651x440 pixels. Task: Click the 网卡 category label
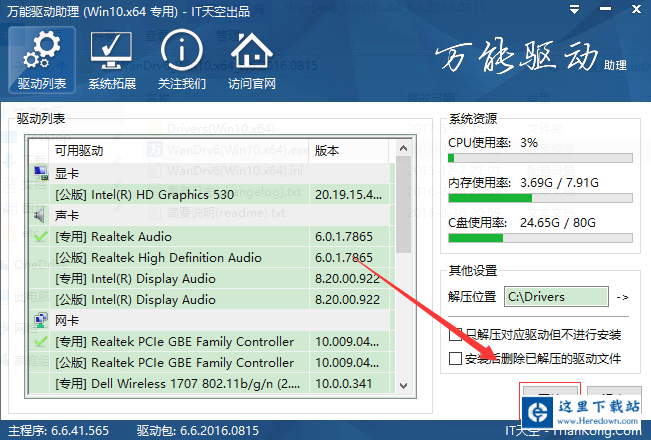click(x=67, y=320)
